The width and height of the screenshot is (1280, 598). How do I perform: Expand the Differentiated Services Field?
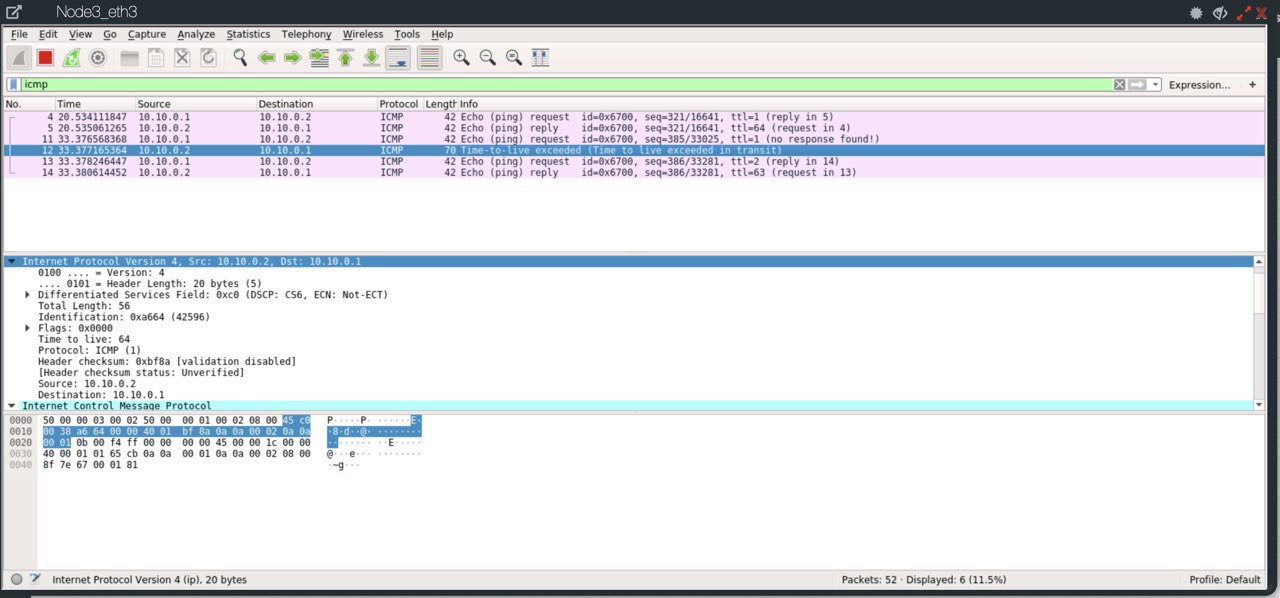[27, 295]
